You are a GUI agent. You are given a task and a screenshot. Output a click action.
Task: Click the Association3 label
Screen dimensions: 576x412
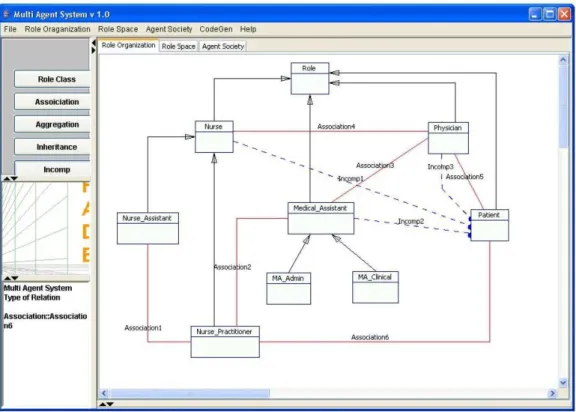pos(375,165)
